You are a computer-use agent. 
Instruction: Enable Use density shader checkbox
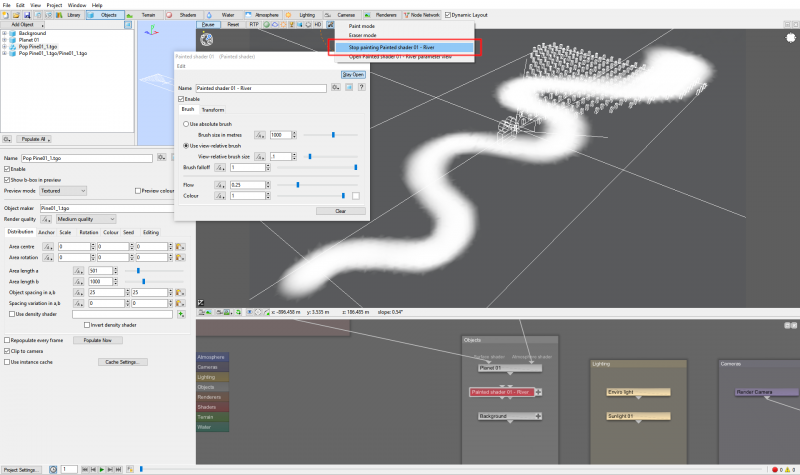(x=12, y=314)
